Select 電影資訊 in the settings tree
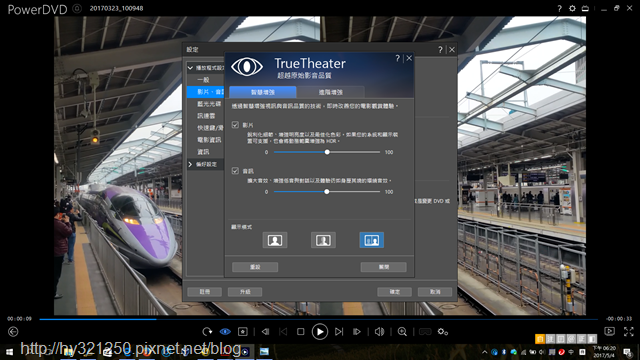This screenshot has height=360, width=640. pos(209,140)
